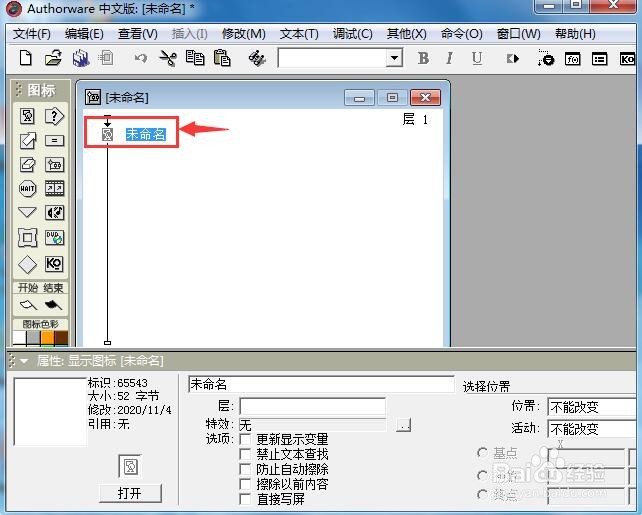Click the Paste clipboard icon

click(x=222, y=58)
